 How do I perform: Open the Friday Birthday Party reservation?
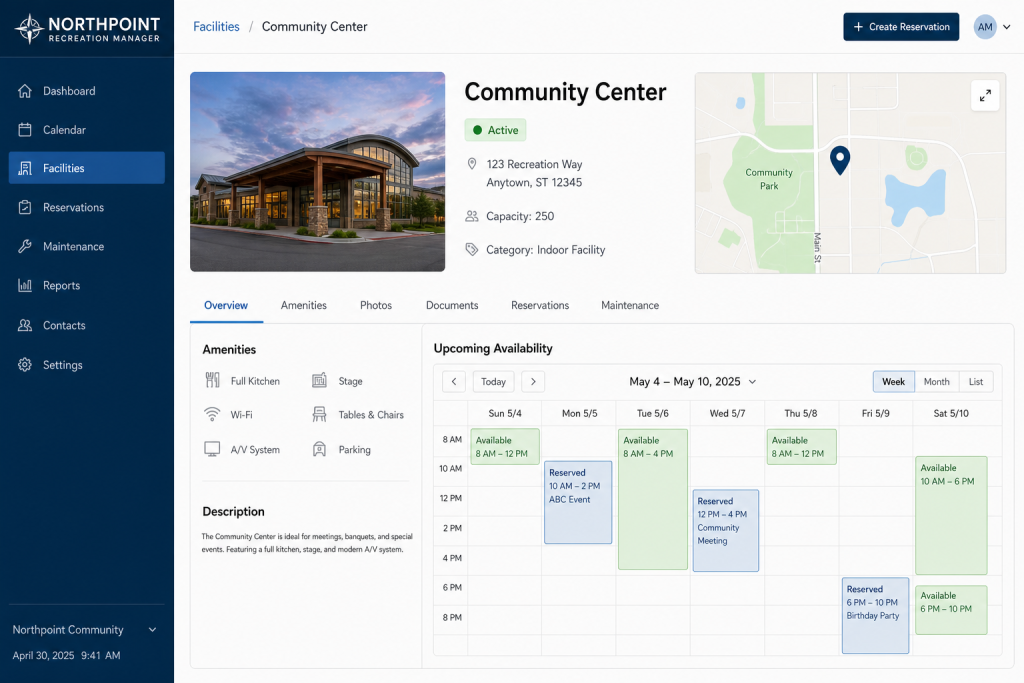(x=875, y=615)
